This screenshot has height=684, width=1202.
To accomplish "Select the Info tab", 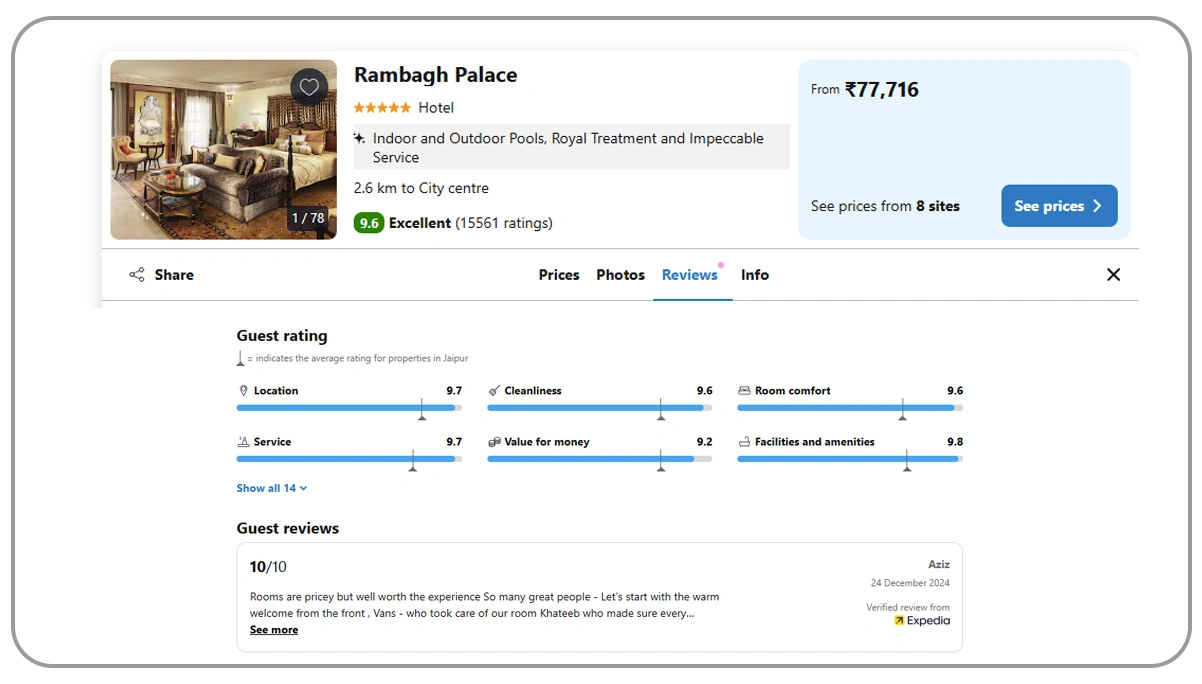I will (755, 274).
